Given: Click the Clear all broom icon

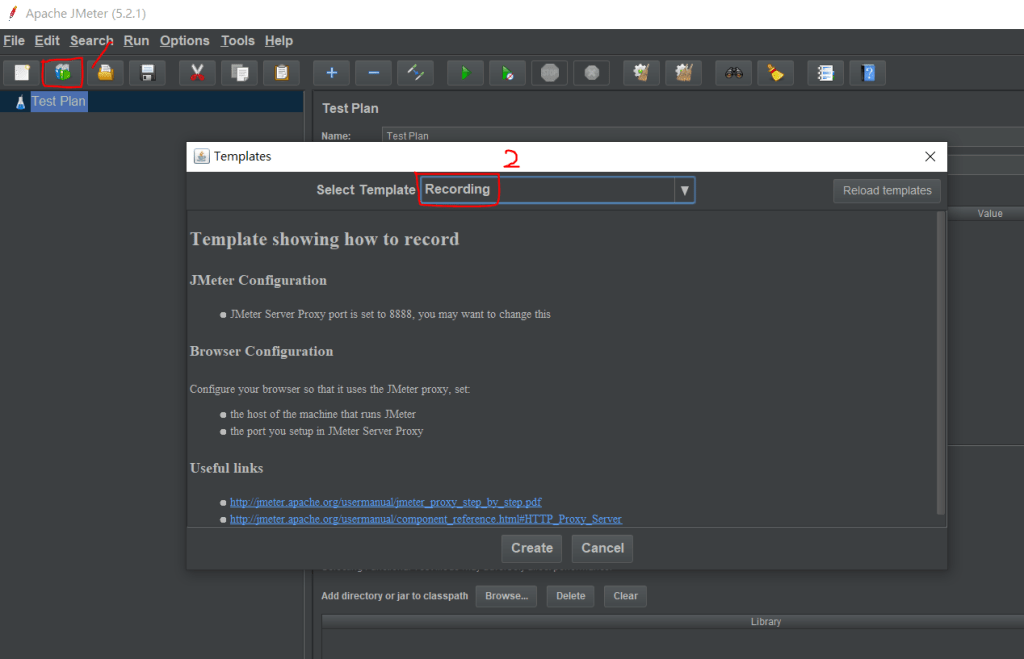Looking at the screenshot, I should 775,73.
